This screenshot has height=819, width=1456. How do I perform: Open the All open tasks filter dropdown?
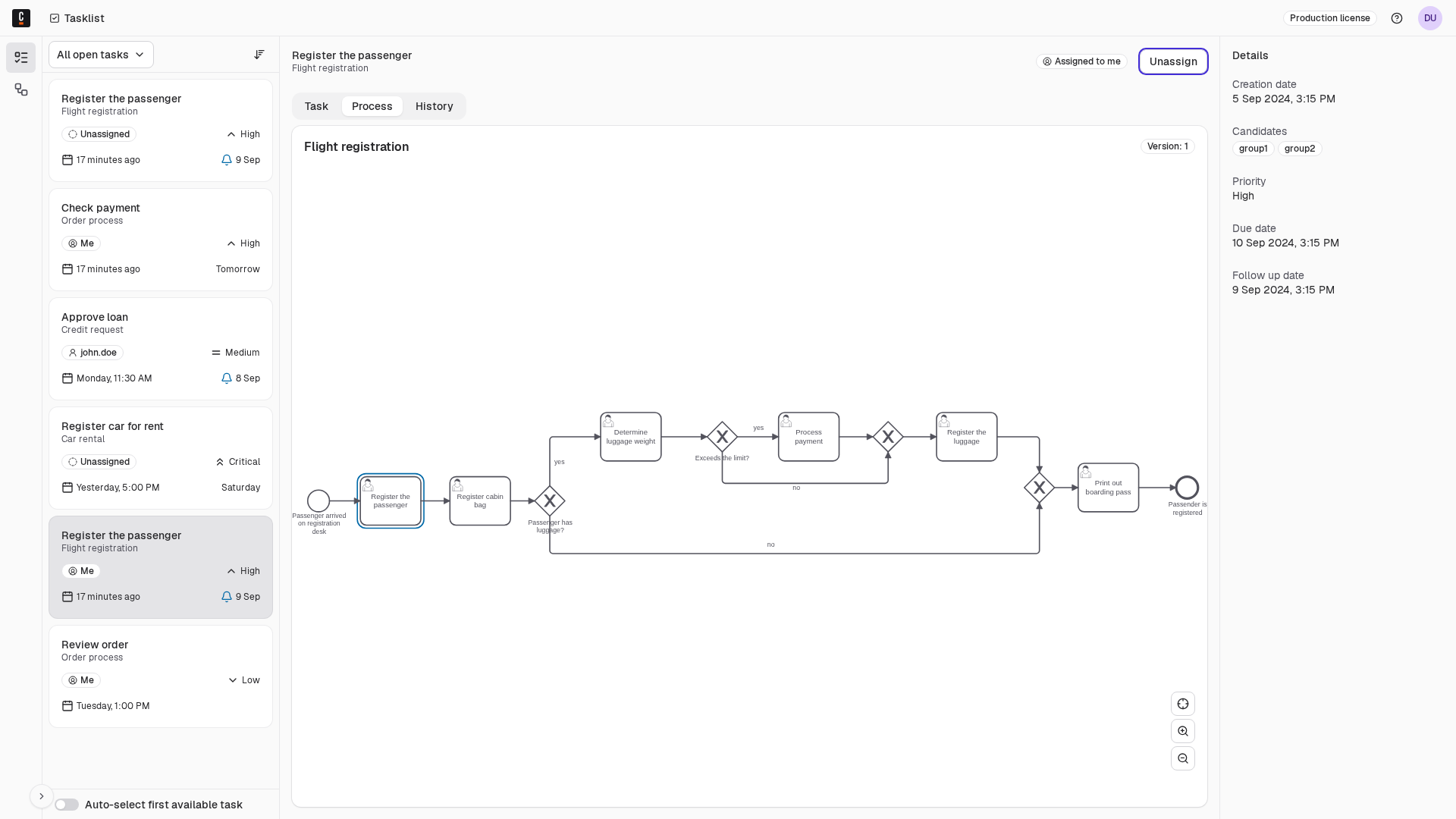click(101, 55)
